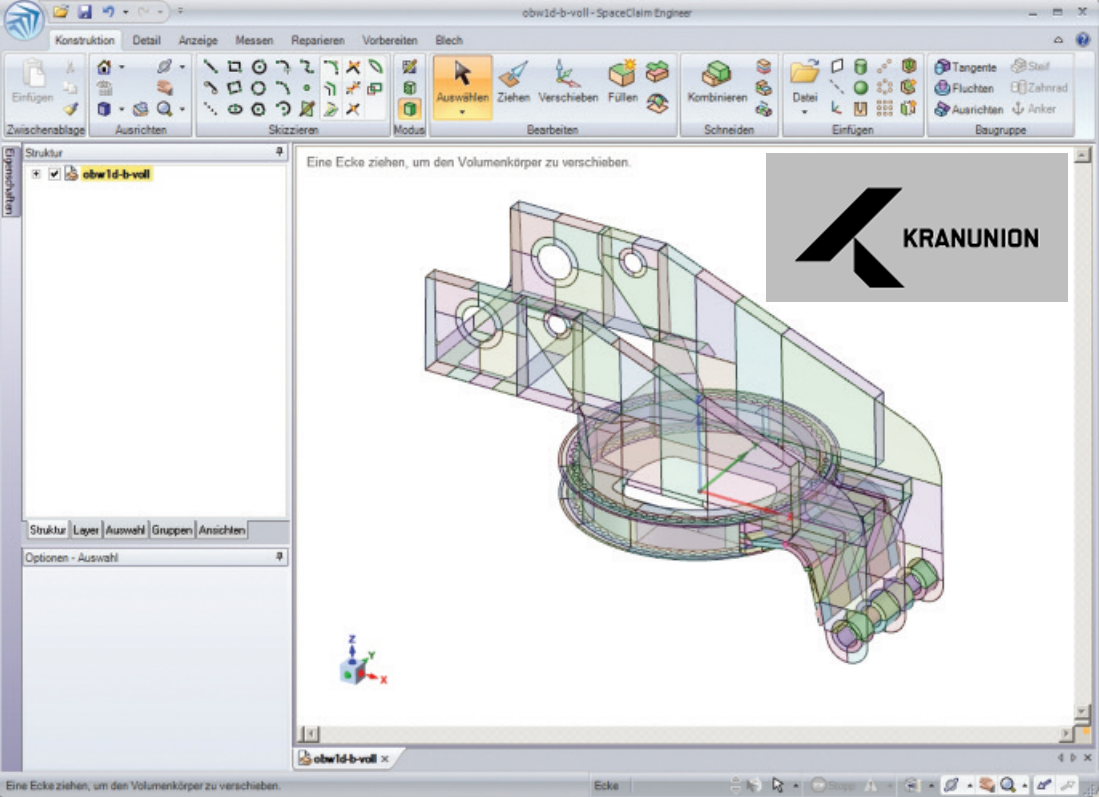The width and height of the screenshot is (1099, 797).
Task: Activate the Verschieben move tool
Action: click(x=568, y=82)
